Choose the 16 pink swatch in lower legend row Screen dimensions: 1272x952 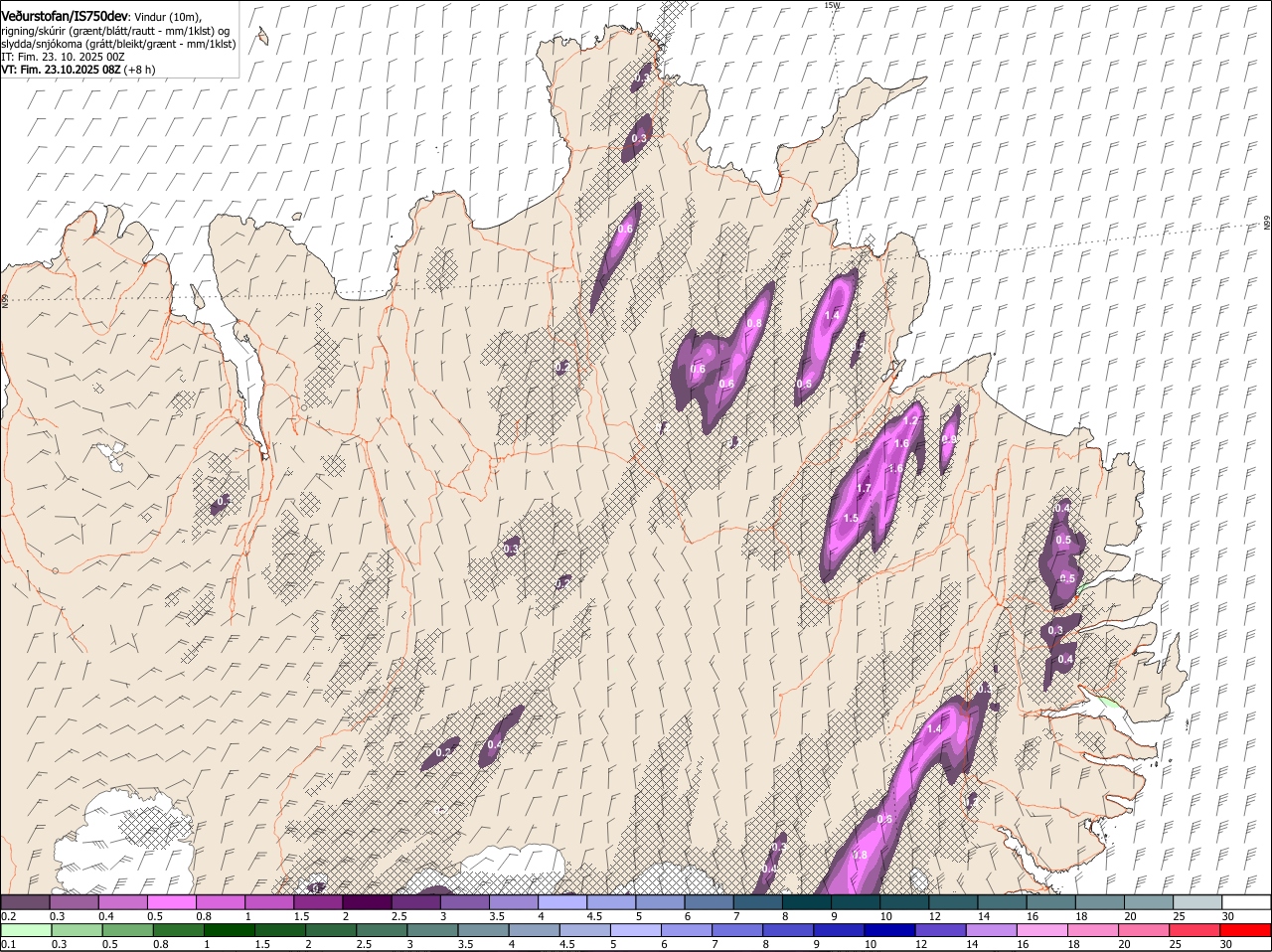tap(1040, 930)
